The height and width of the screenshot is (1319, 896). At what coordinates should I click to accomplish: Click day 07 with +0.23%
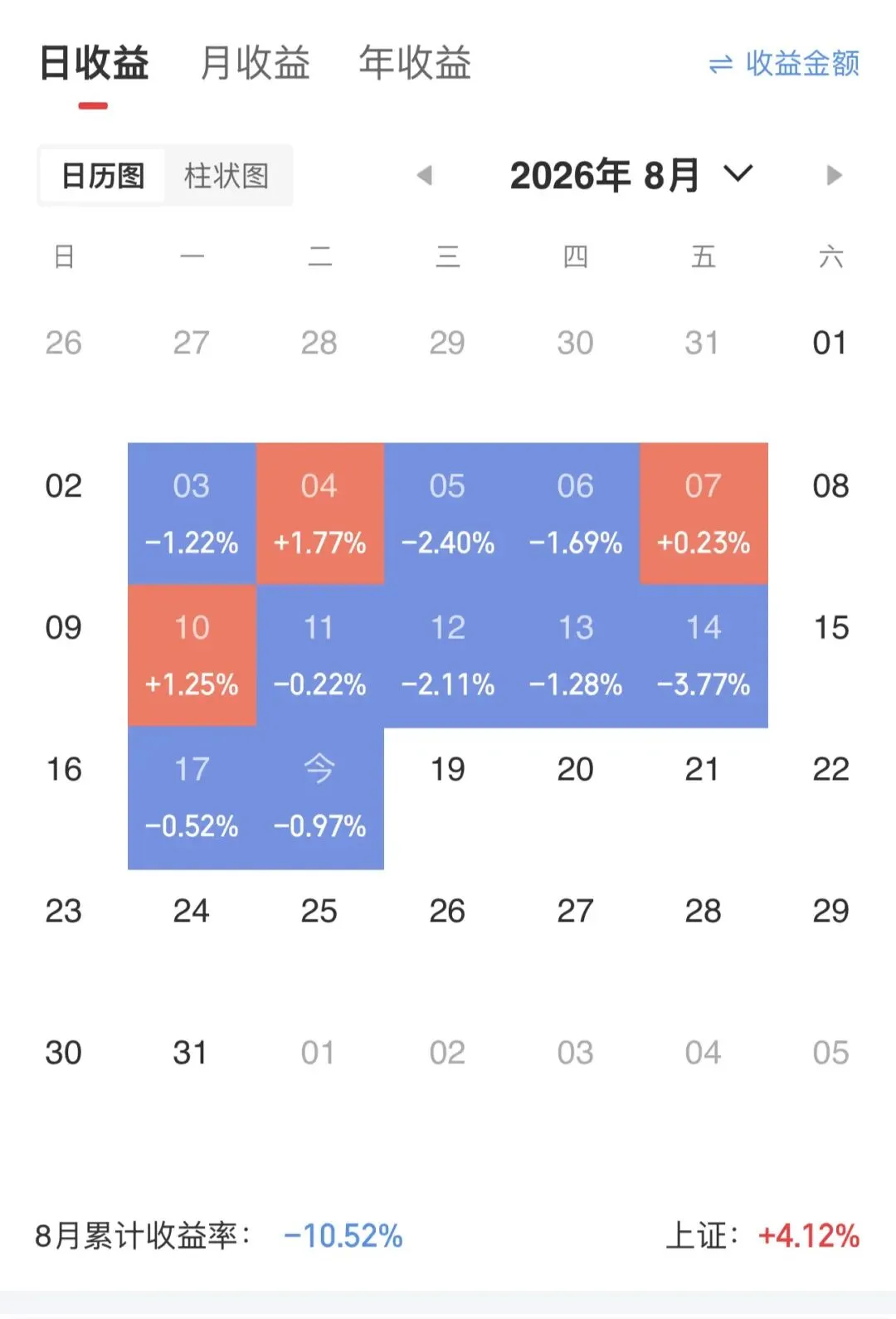click(704, 513)
